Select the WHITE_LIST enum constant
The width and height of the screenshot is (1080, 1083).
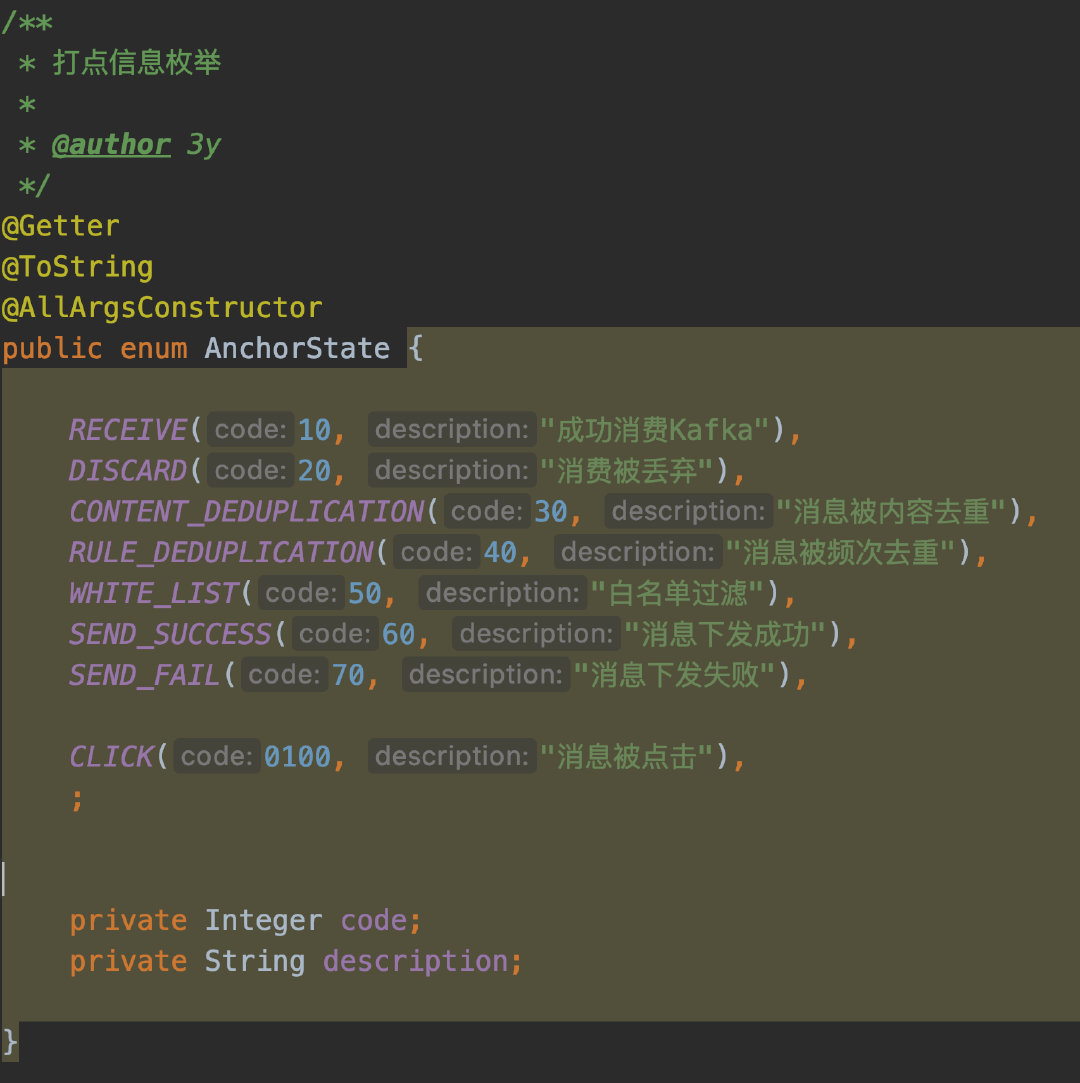click(x=153, y=592)
